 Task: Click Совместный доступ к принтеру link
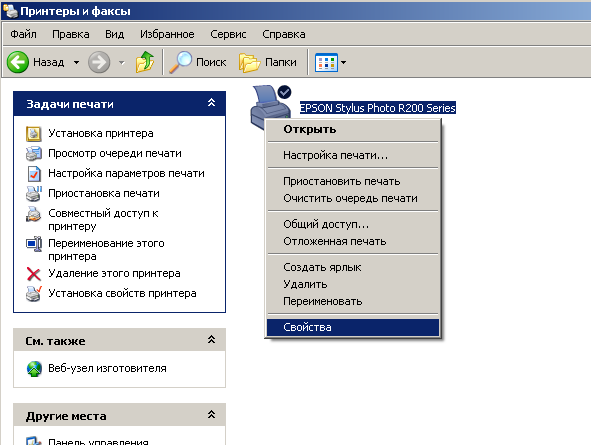[103, 220]
